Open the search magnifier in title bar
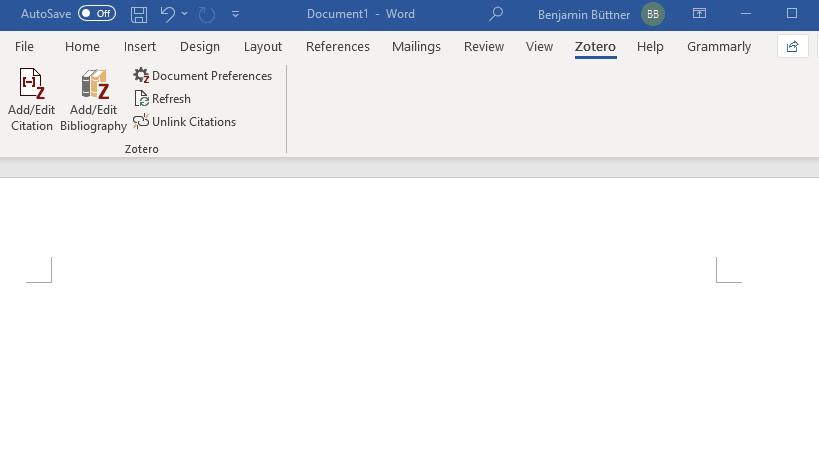The width and height of the screenshot is (819, 470). 496,14
